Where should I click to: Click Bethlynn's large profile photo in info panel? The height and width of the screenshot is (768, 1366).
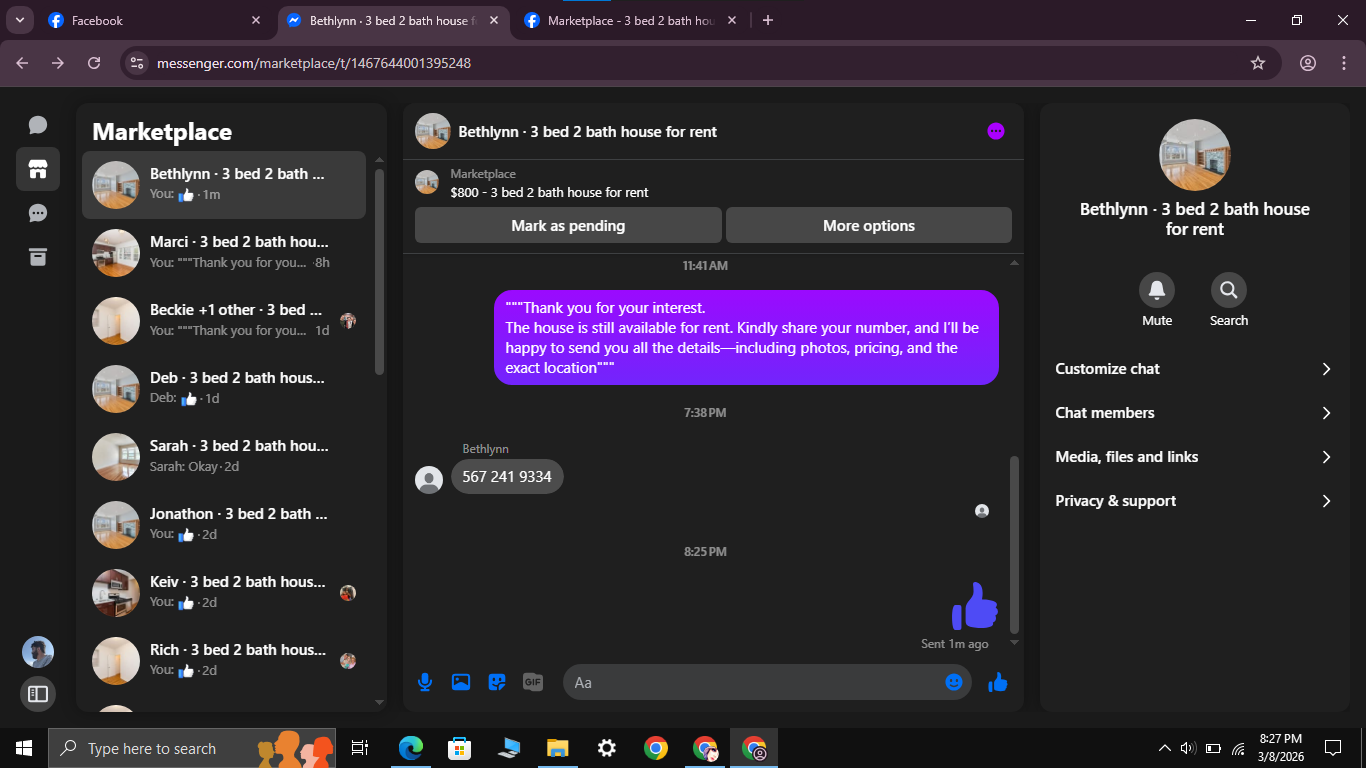click(1194, 155)
